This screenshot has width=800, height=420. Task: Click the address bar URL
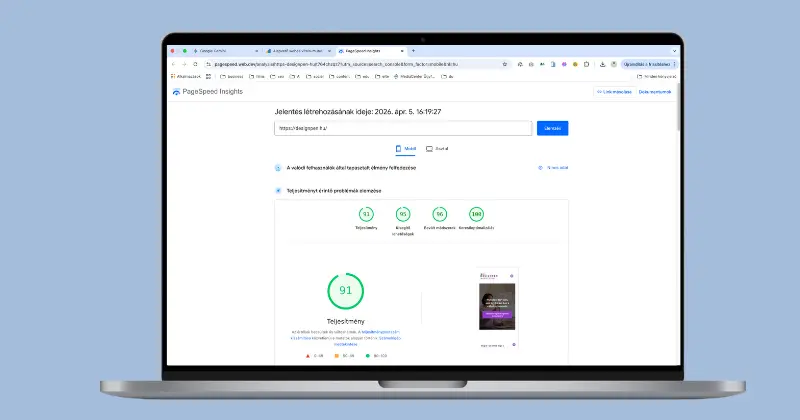pyautogui.click(x=336, y=64)
